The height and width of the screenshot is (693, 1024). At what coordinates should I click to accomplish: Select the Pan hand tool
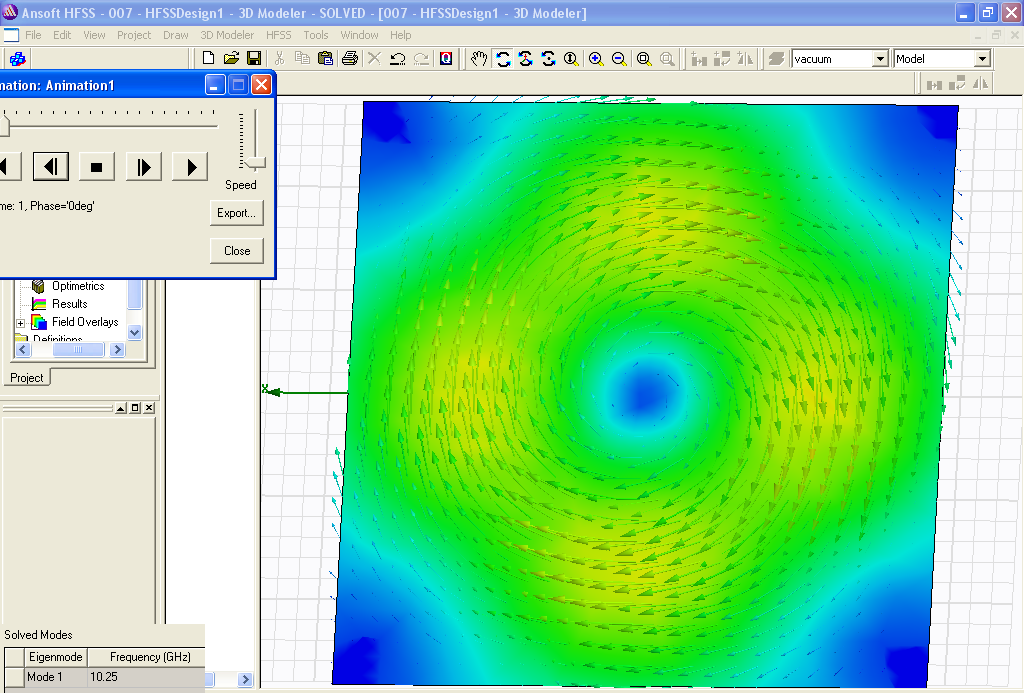coord(479,59)
